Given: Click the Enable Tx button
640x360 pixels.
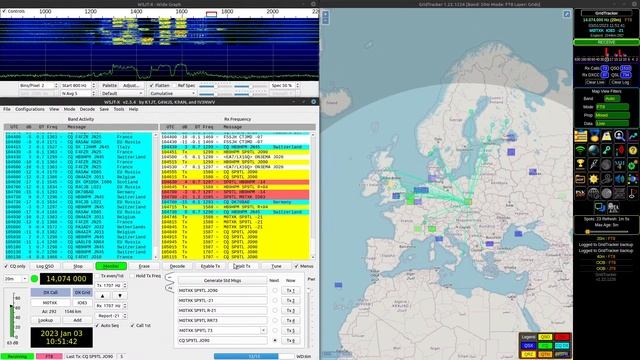Looking at the screenshot, I should pos(210,266).
